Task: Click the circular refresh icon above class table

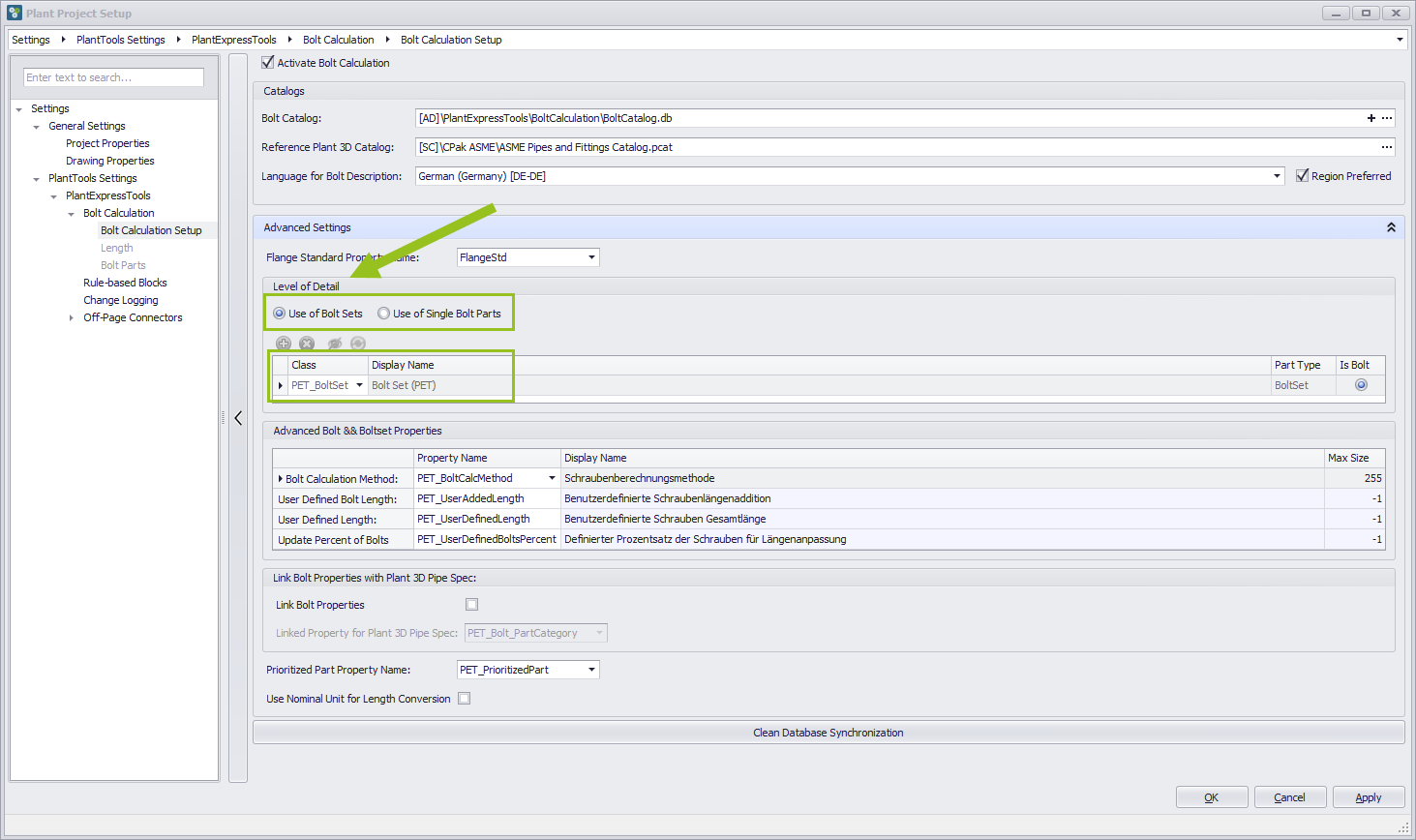Action: click(358, 344)
